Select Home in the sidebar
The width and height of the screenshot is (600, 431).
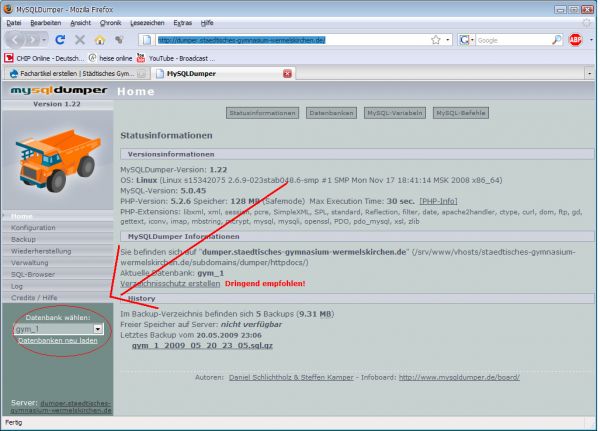click(x=57, y=216)
